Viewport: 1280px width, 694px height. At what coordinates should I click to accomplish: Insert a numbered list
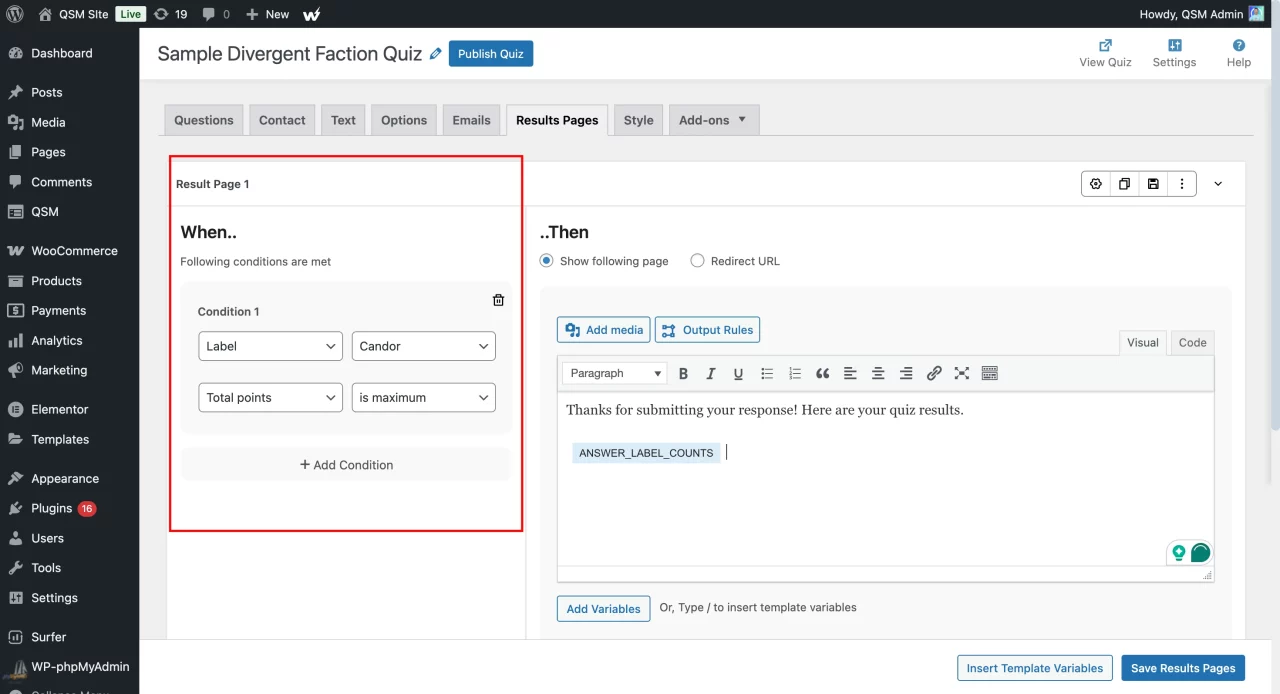(794, 373)
